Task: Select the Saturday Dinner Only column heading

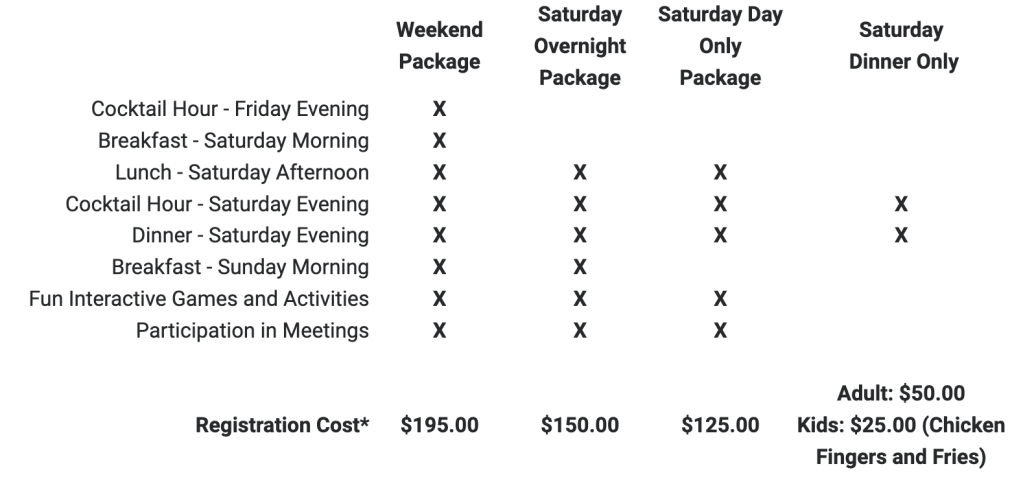Action: [x=900, y=46]
